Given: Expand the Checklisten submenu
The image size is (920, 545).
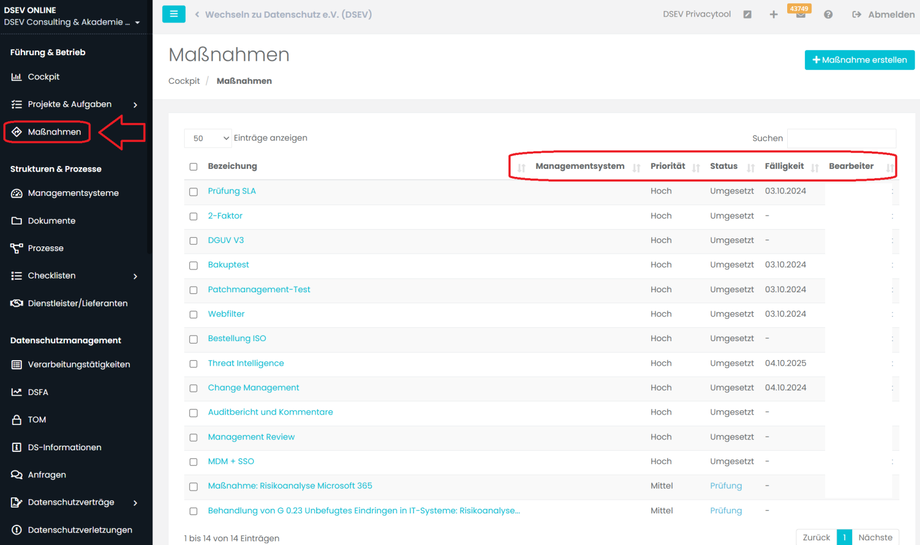Looking at the screenshot, I should [135, 276].
